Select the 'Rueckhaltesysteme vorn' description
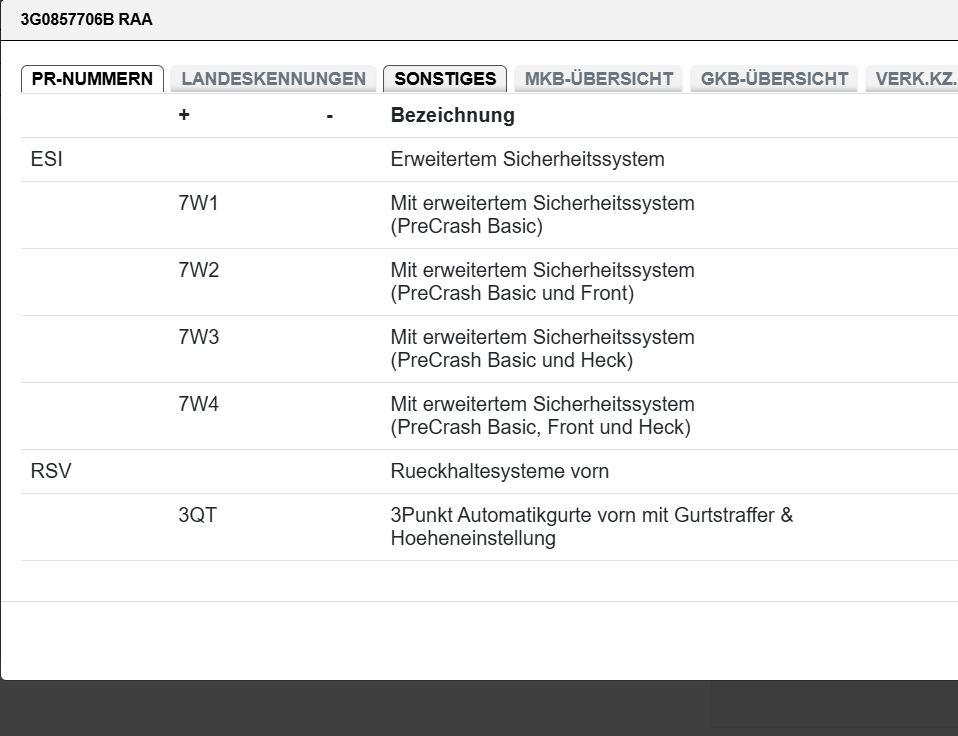The width and height of the screenshot is (958, 736). tap(499, 471)
